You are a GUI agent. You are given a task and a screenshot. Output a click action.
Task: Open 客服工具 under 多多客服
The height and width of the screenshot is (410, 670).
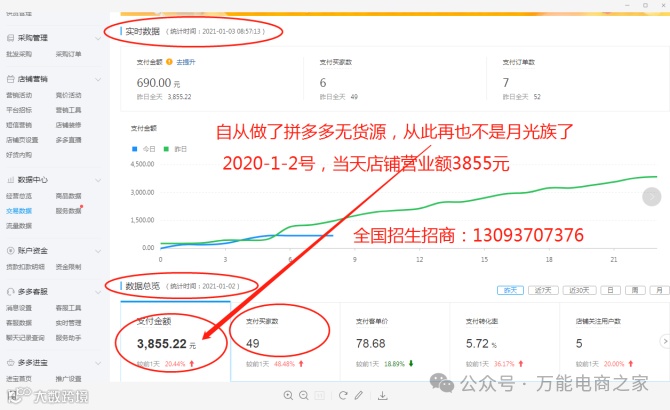[x=68, y=308]
